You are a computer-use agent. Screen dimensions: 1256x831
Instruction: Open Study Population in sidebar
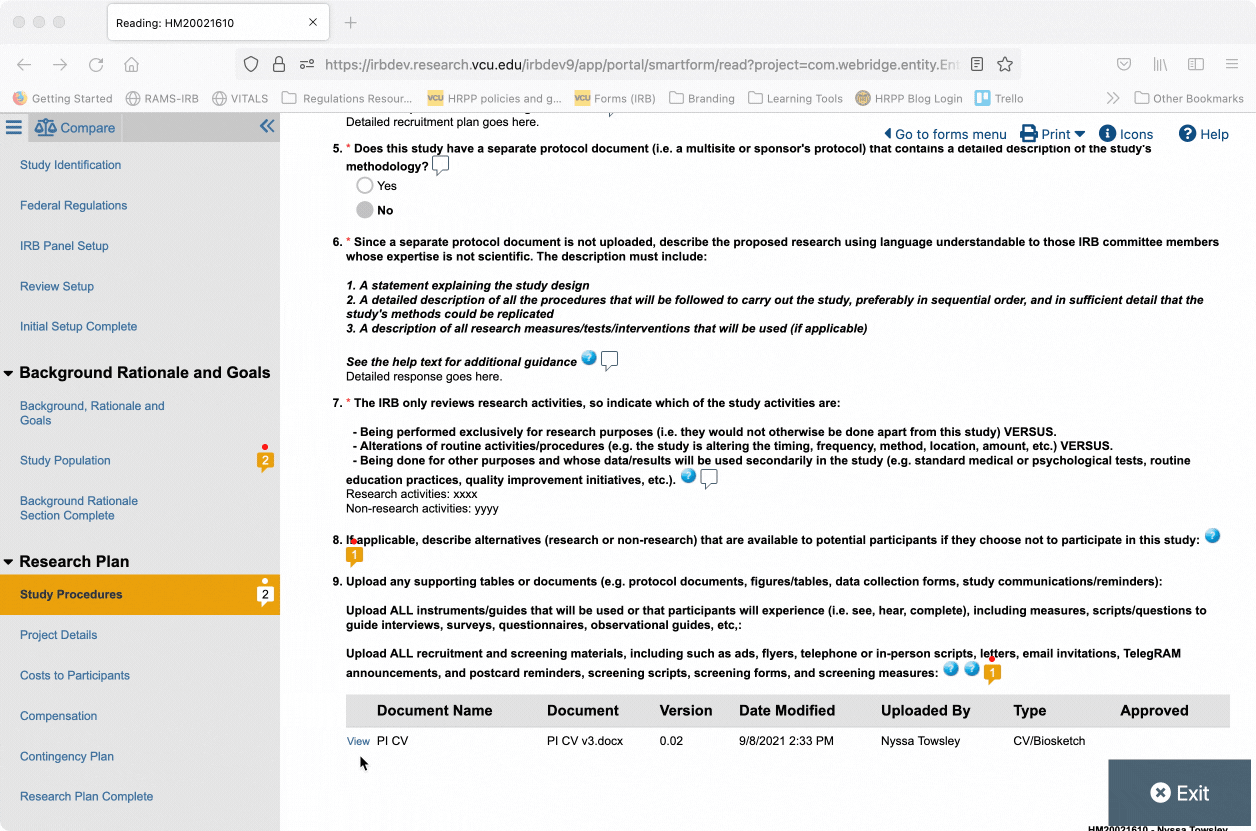(x=65, y=461)
